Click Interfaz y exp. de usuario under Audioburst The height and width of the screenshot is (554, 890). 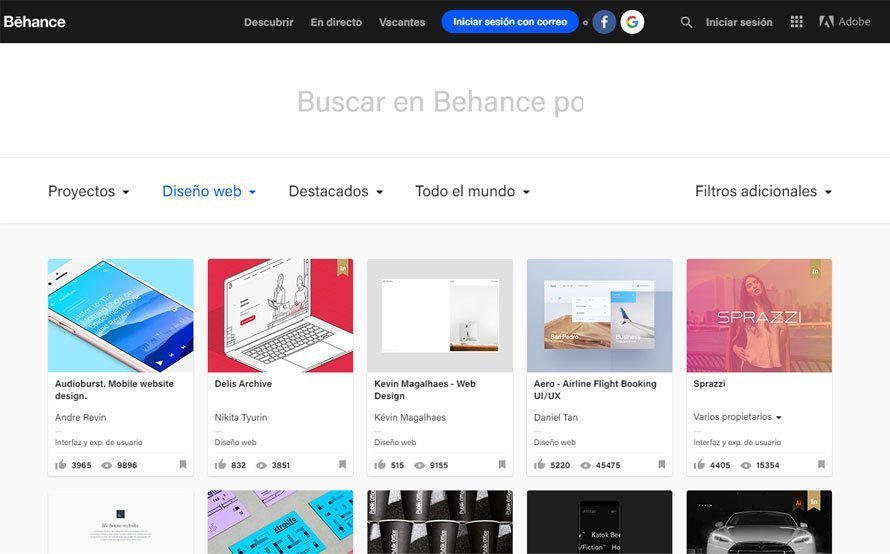[99, 442]
